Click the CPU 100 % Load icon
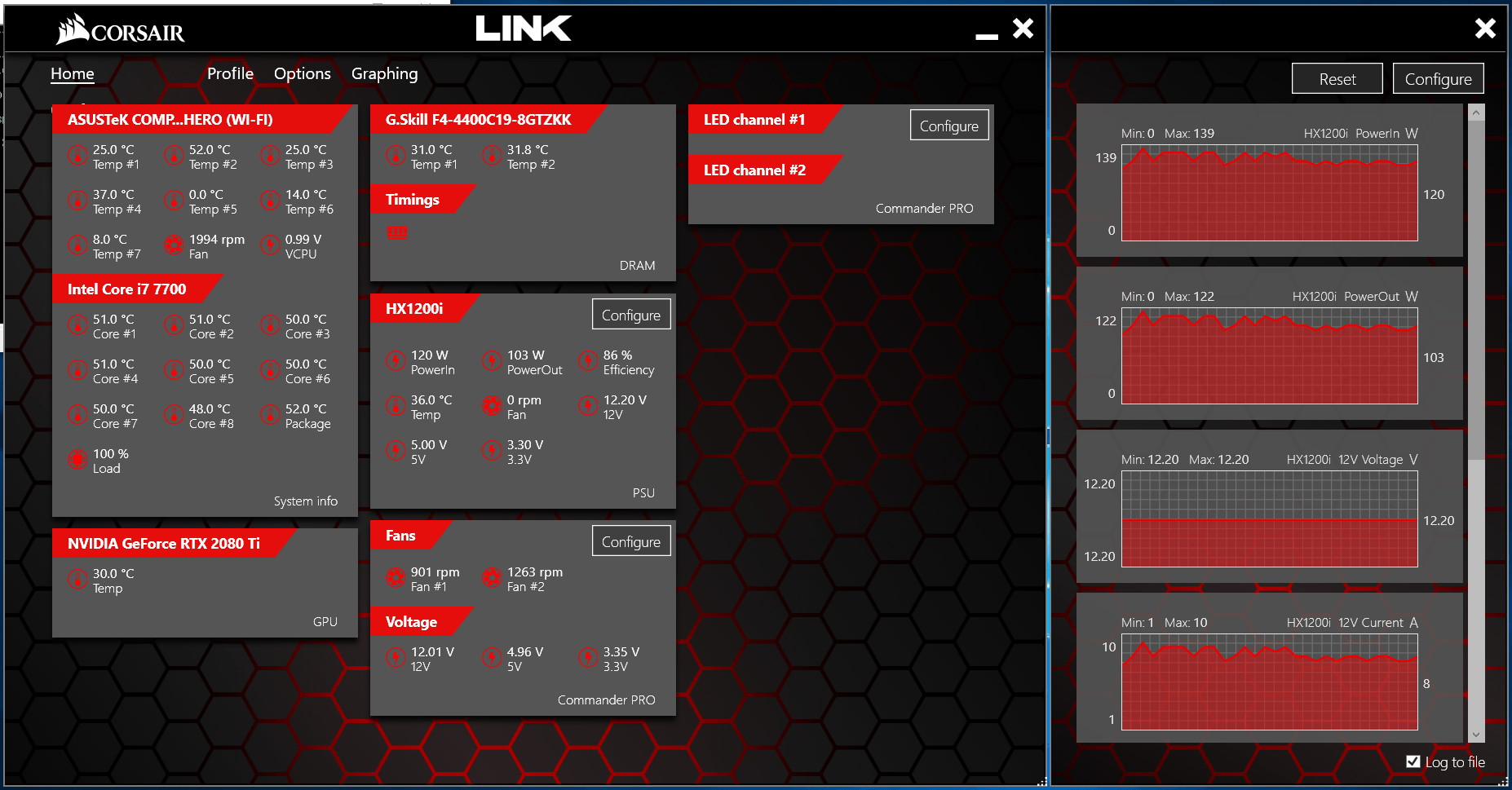The height and width of the screenshot is (790, 1512). 77,459
